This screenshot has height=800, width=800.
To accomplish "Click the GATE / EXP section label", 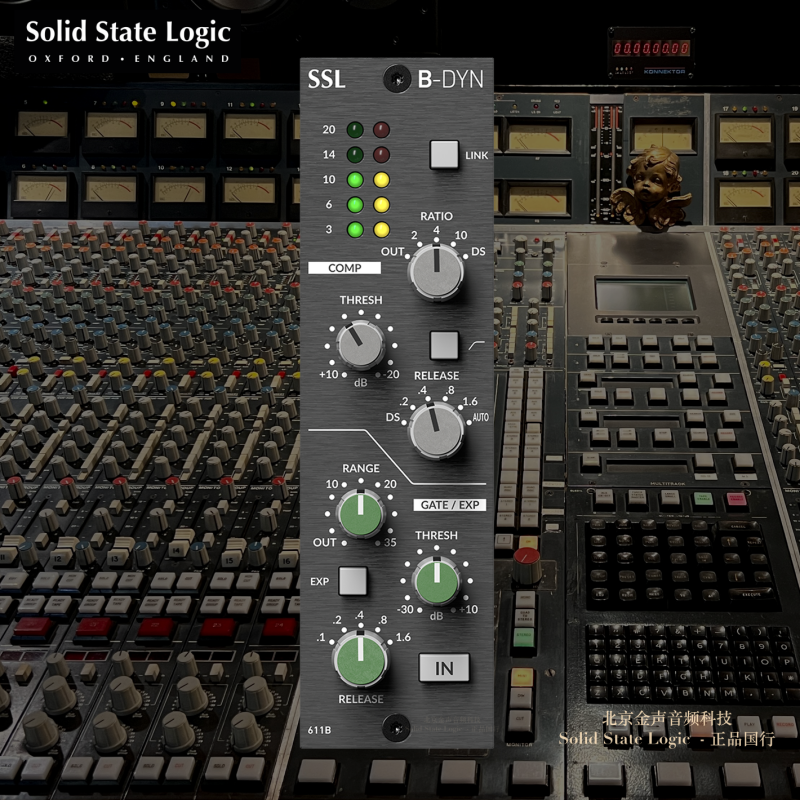I will click(x=449, y=505).
